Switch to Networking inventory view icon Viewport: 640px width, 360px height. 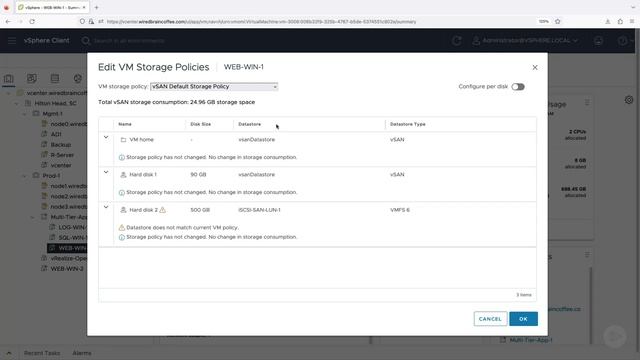[78, 78]
